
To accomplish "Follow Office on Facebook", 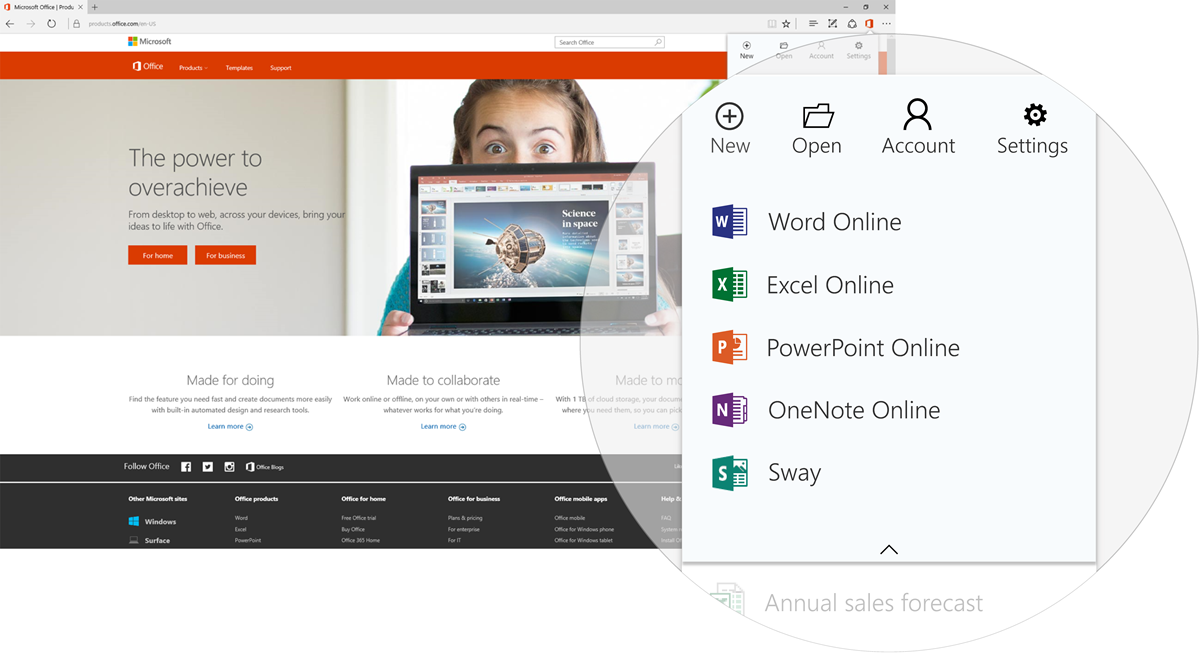I will pyautogui.click(x=186, y=466).
